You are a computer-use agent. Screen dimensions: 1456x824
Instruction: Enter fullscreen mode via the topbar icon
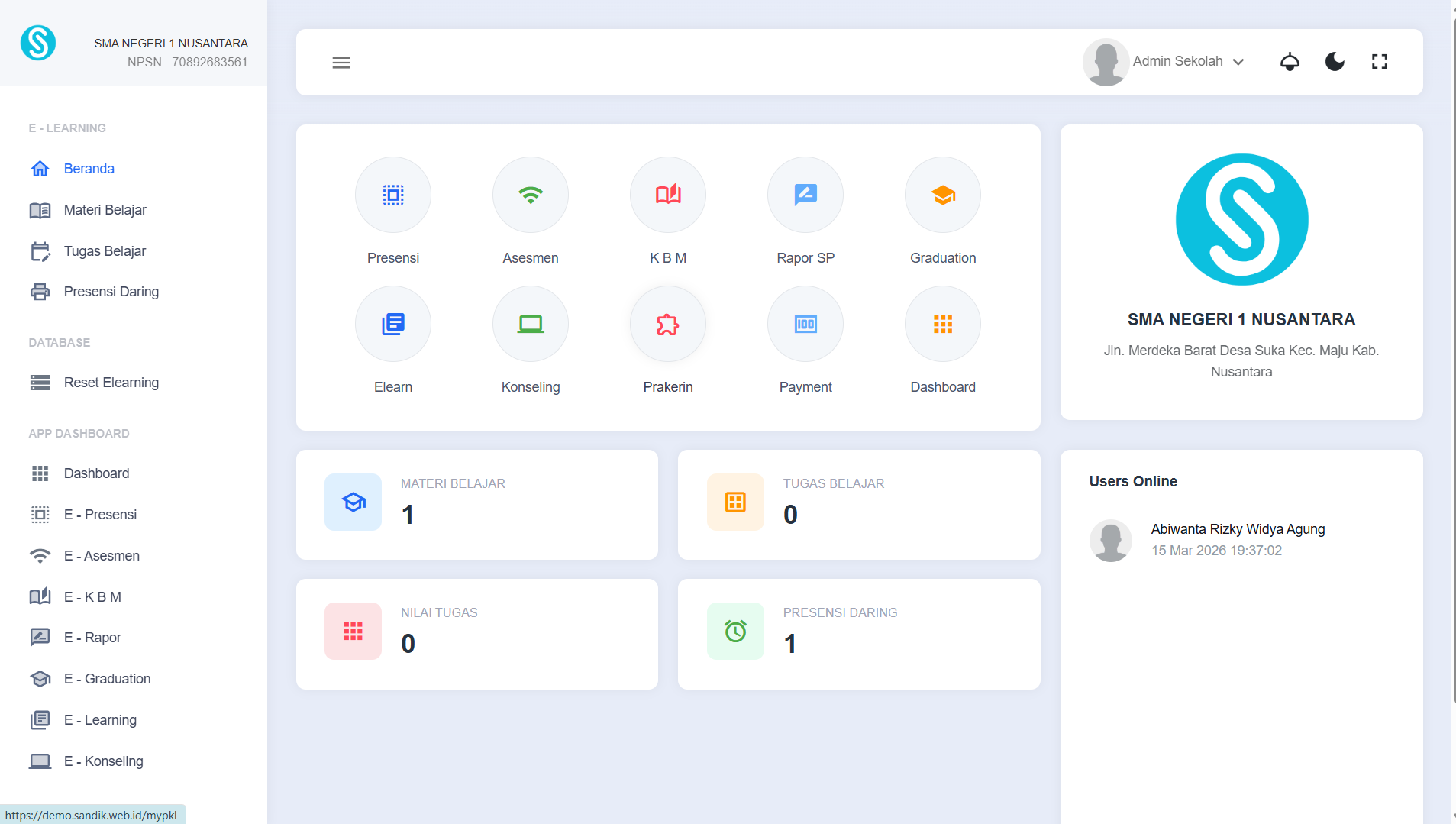[1380, 62]
